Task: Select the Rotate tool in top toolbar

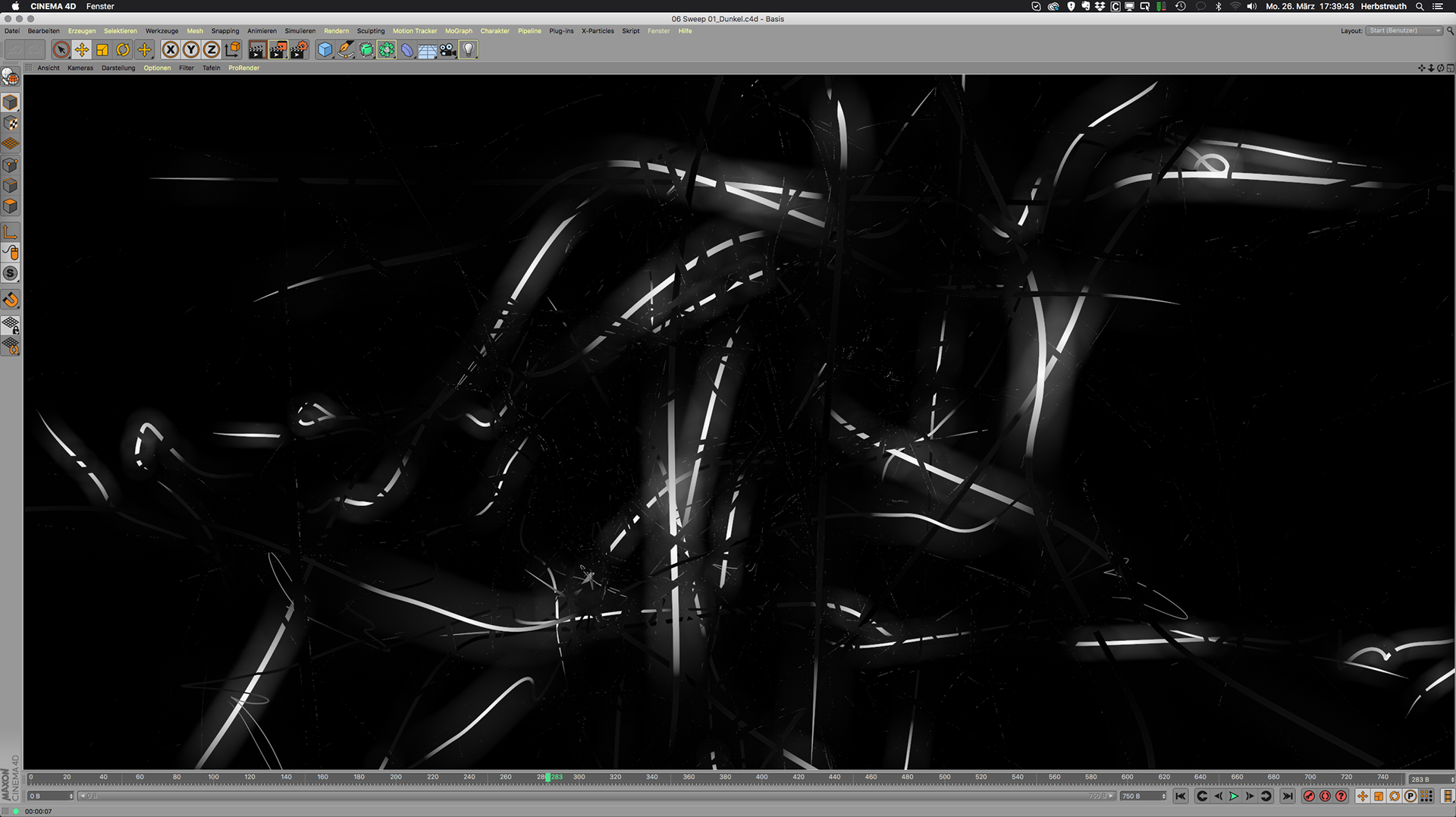Action: [x=123, y=50]
